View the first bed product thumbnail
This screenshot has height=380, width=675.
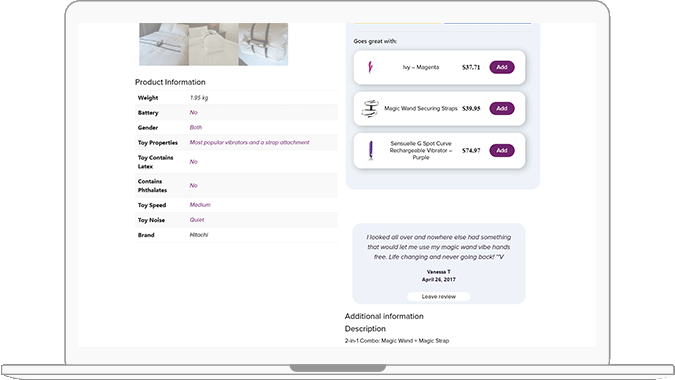164,44
